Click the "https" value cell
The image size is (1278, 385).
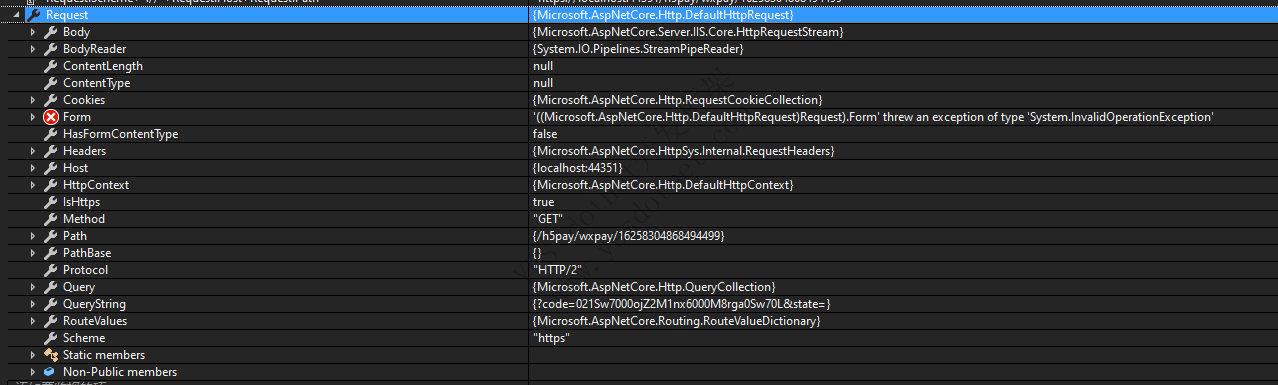(551, 338)
